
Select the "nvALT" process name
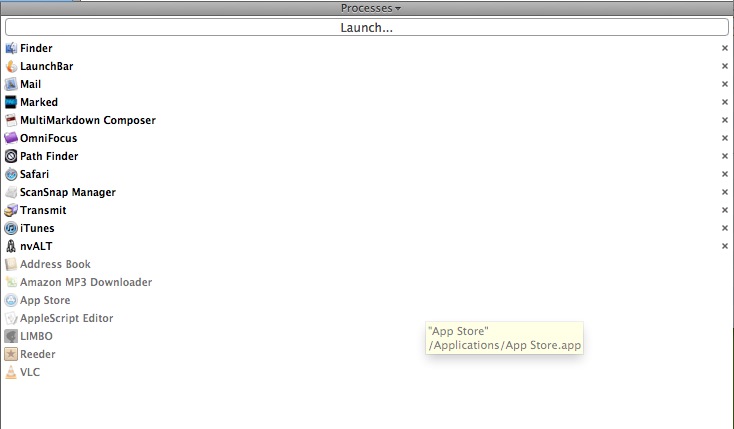tap(36, 246)
